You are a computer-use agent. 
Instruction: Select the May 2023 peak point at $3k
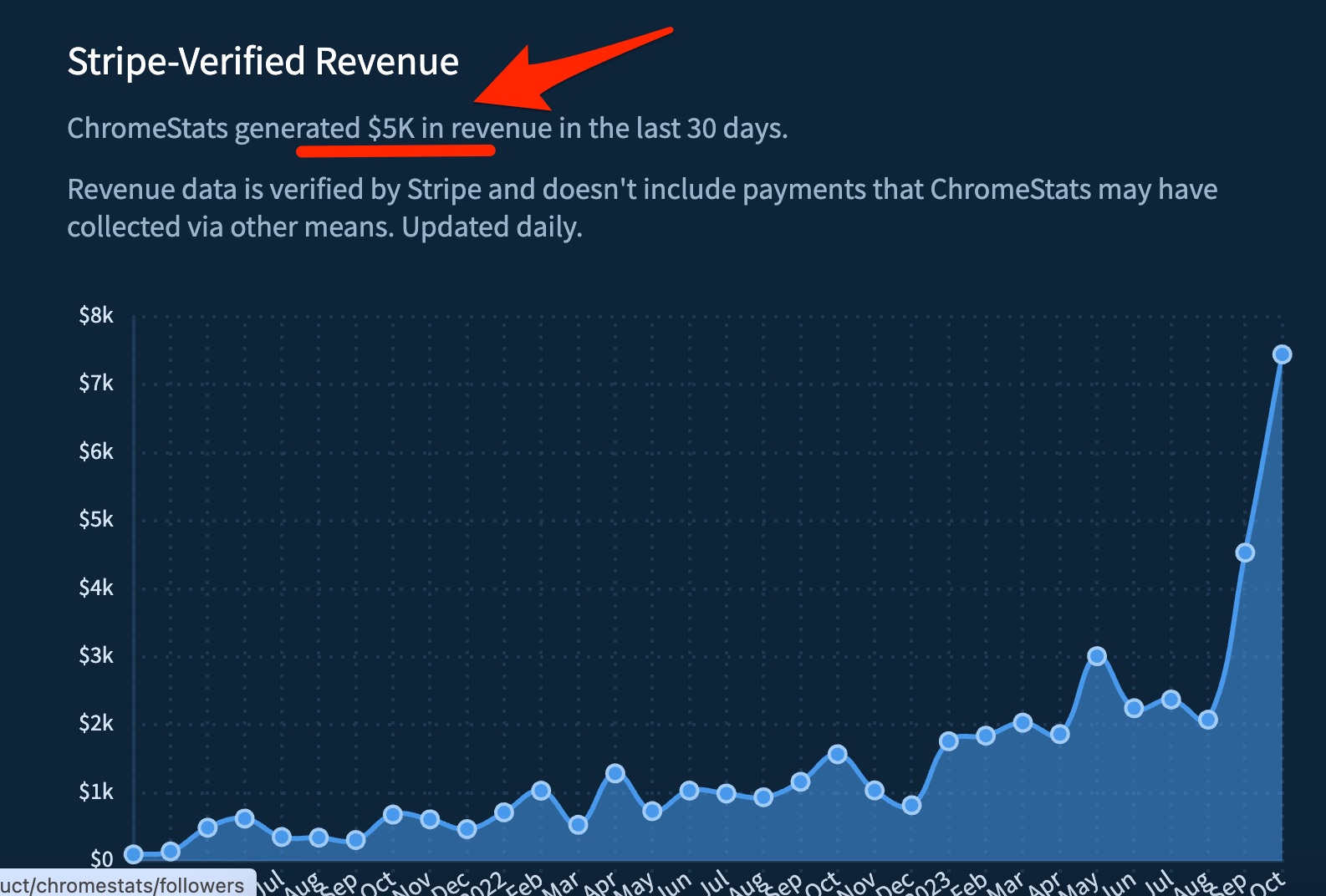[1097, 656]
